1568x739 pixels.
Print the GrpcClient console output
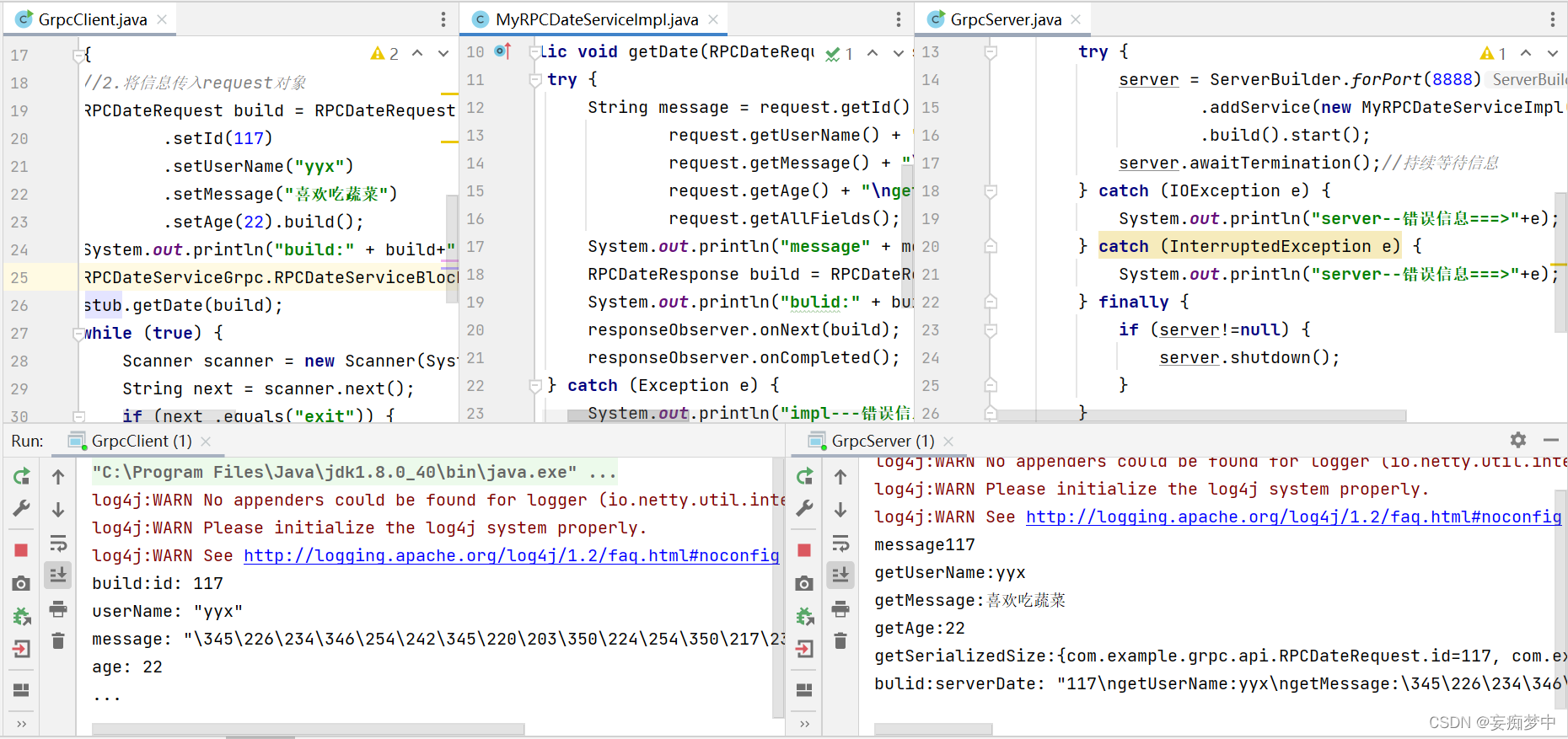pos(58,608)
